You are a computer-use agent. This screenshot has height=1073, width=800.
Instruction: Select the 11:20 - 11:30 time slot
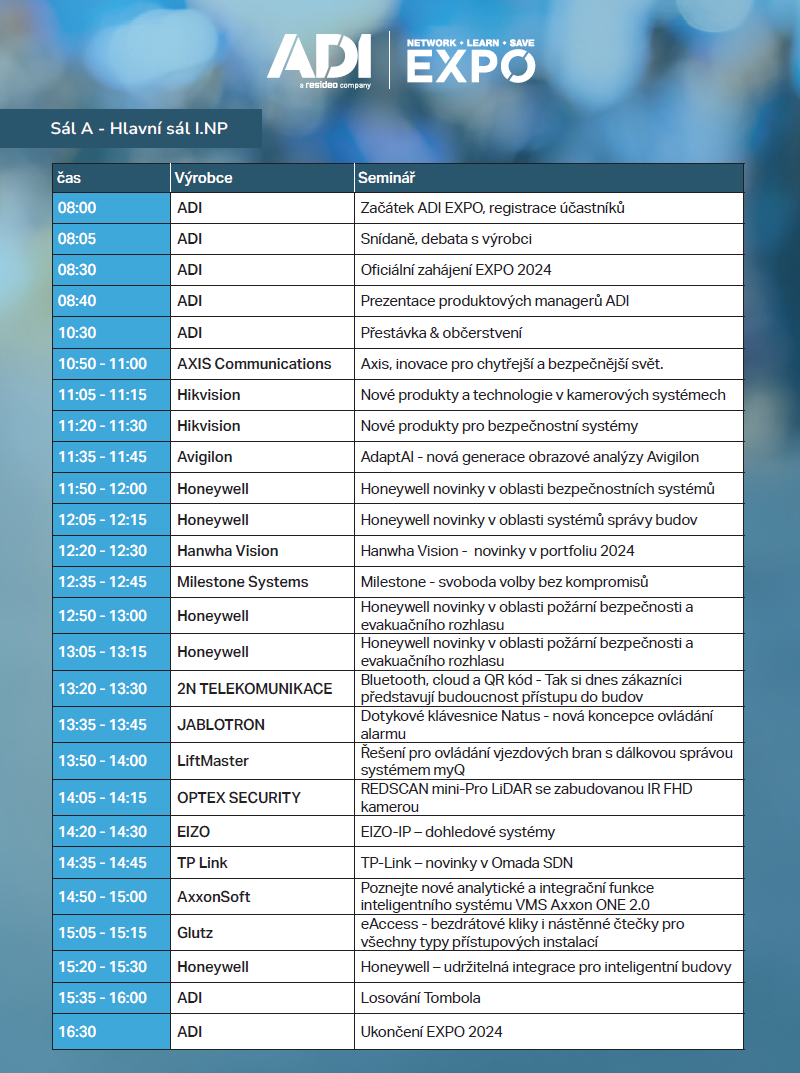(x=112, y=426)
